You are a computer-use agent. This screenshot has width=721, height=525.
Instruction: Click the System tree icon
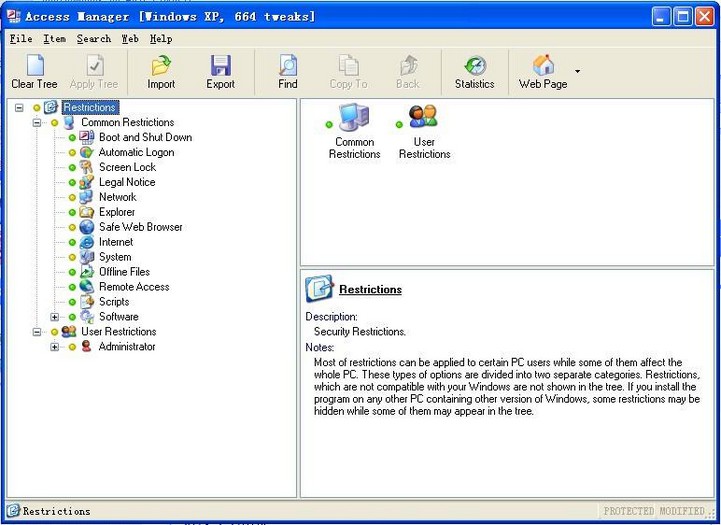click(x=86, y=257)
